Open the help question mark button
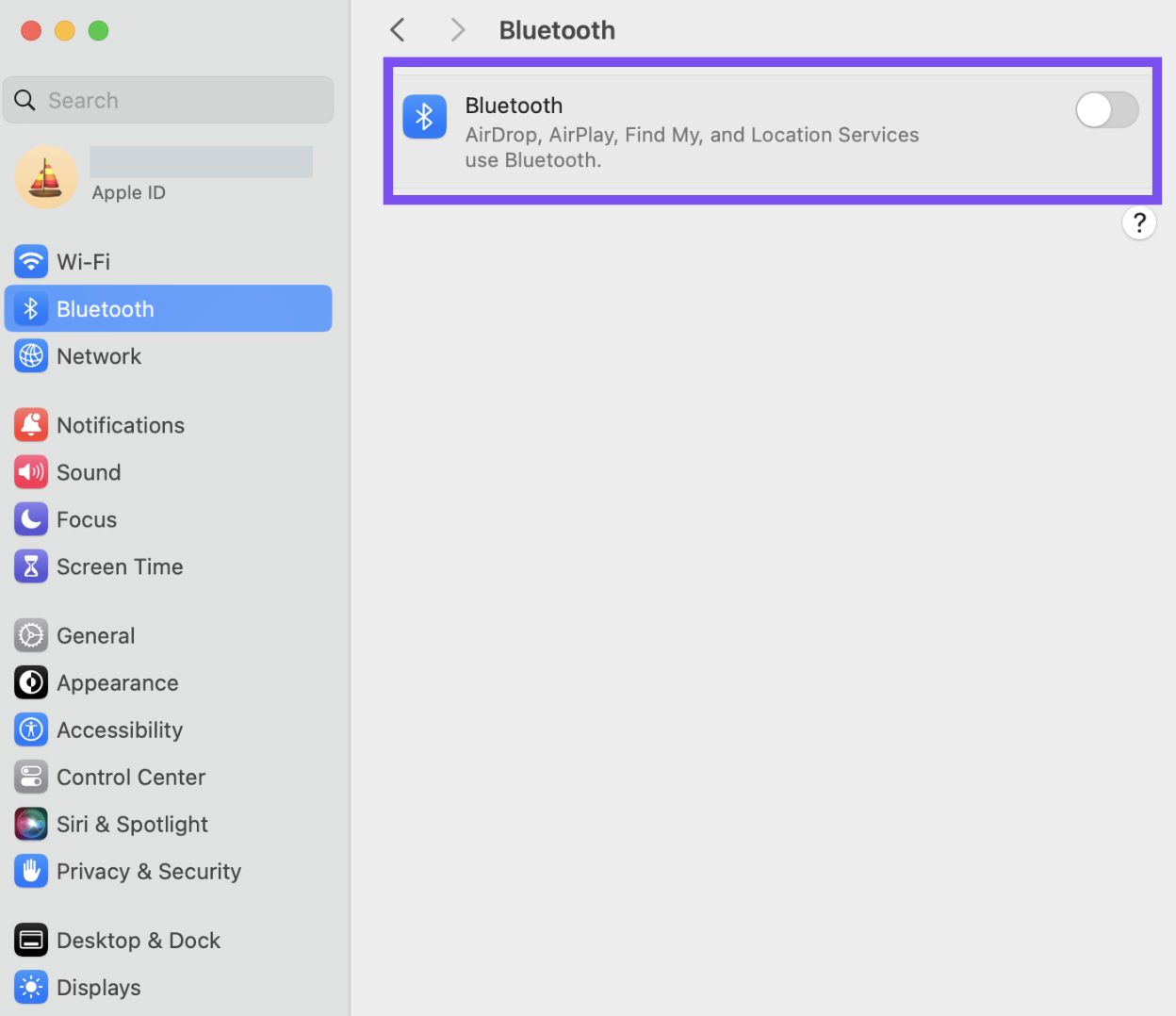Screen dimensions: 1176x1016 point(1139,223)
